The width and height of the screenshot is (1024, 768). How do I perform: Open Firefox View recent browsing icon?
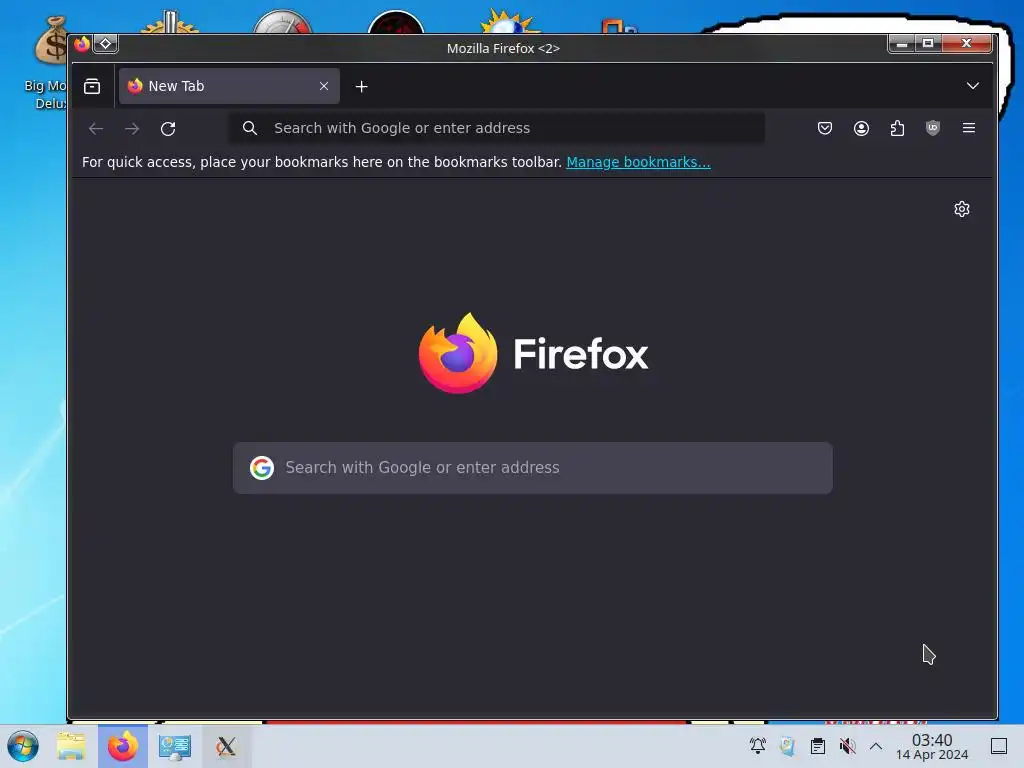pyautogui.click(x=92, y=86)
